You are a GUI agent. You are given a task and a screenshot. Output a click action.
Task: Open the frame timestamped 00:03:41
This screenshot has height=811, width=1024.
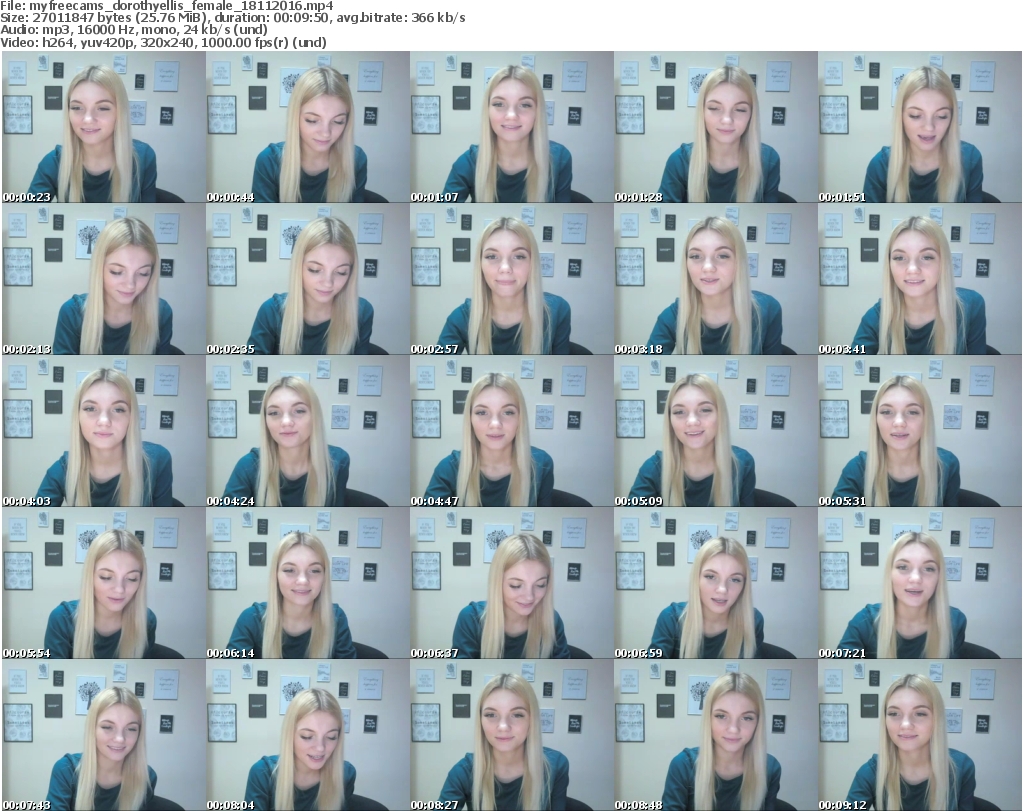point(918,279)
